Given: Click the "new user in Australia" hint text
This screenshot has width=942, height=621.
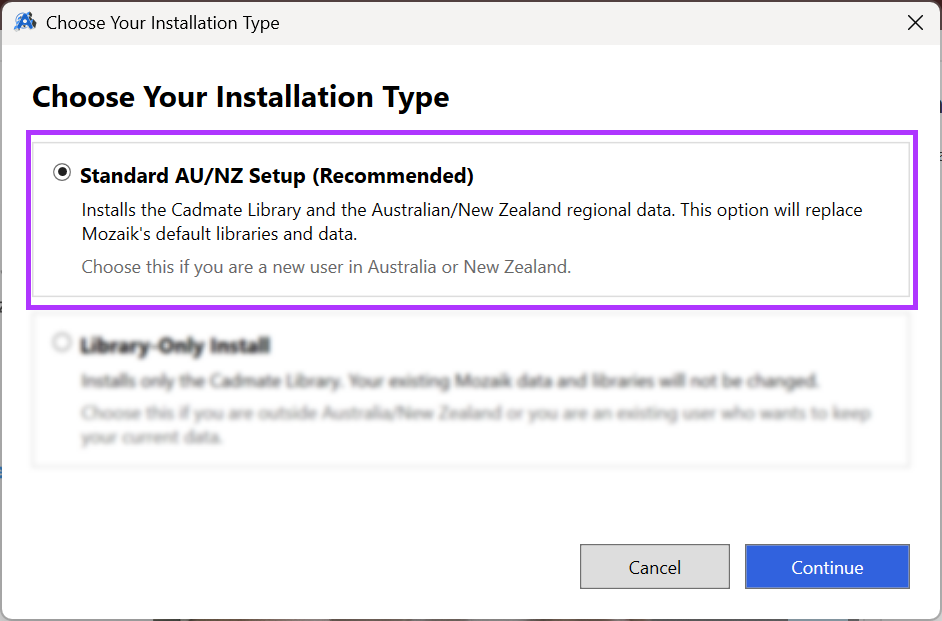Looking at the screenshot, I should coord(326,267).
